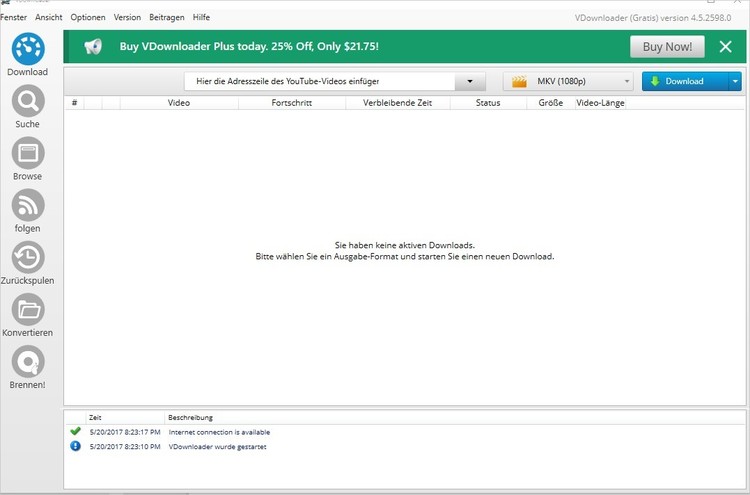This screenshot has width=750, height=495.
Task: Open the Ansicht menu
Action: (x=48, y=17)
